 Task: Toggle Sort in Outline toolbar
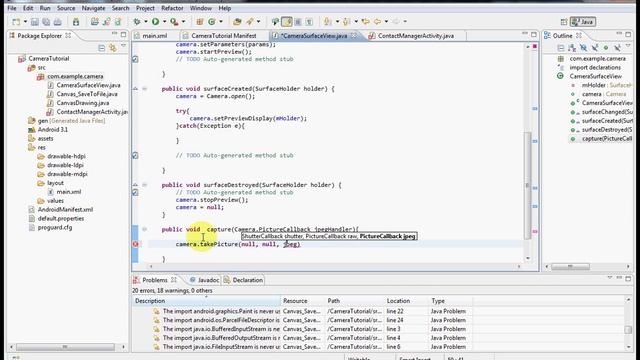point(572,48)
